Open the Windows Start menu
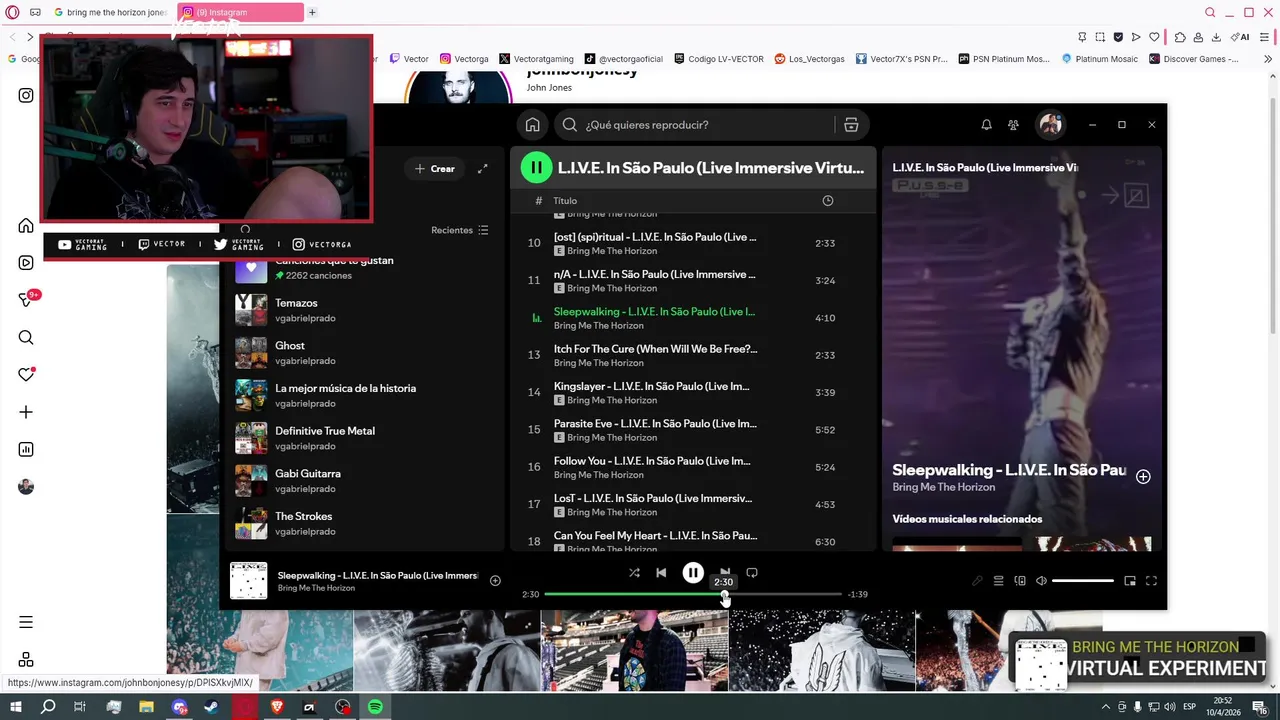 [15, 707]
